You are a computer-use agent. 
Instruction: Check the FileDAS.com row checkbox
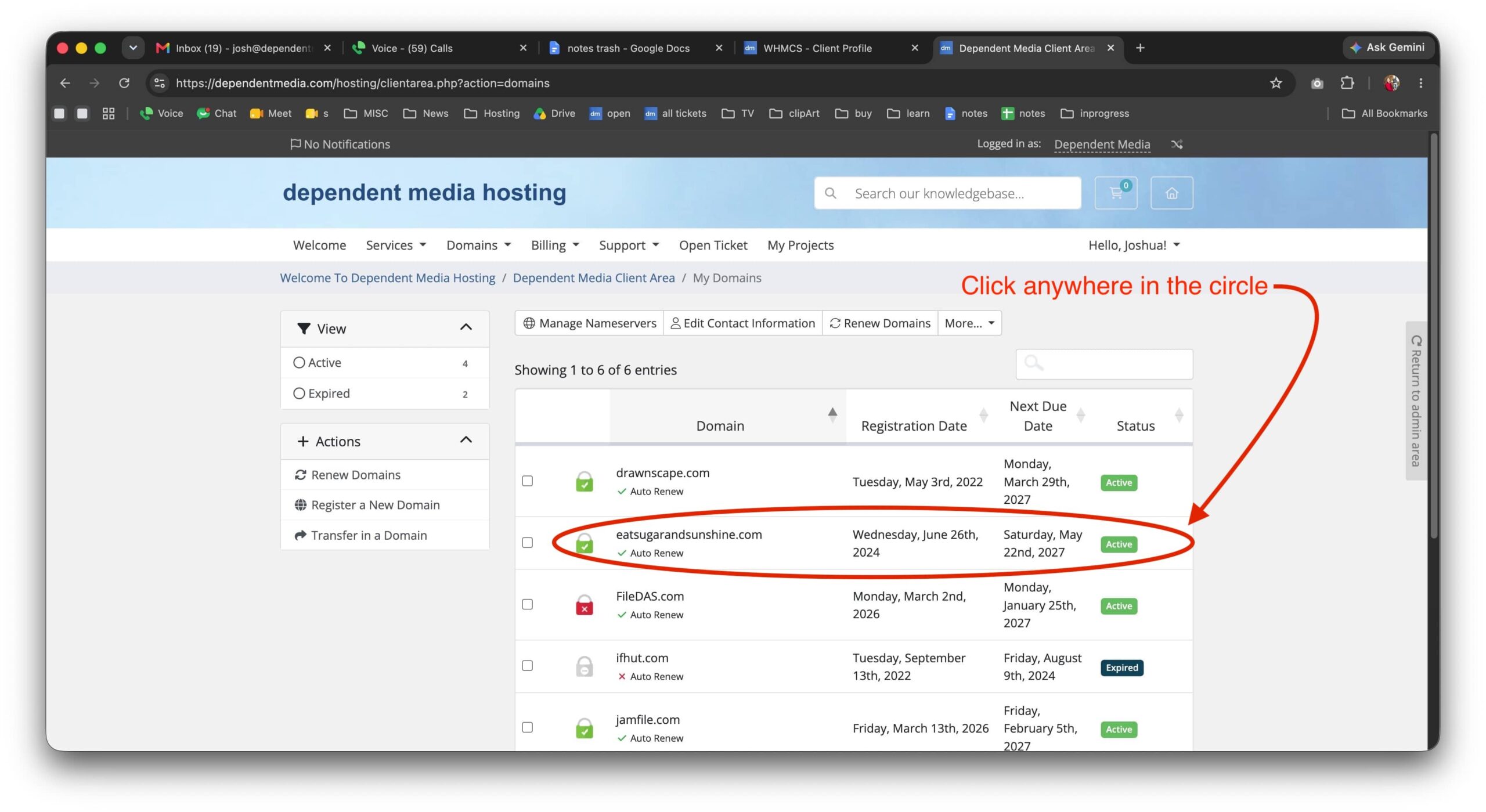(527, 604)
